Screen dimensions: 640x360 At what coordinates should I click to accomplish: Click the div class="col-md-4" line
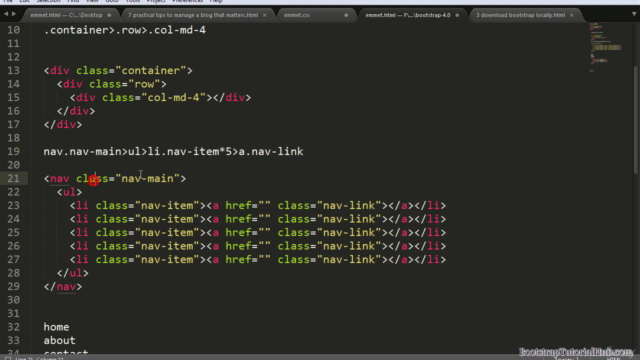(x=160, y=98)
